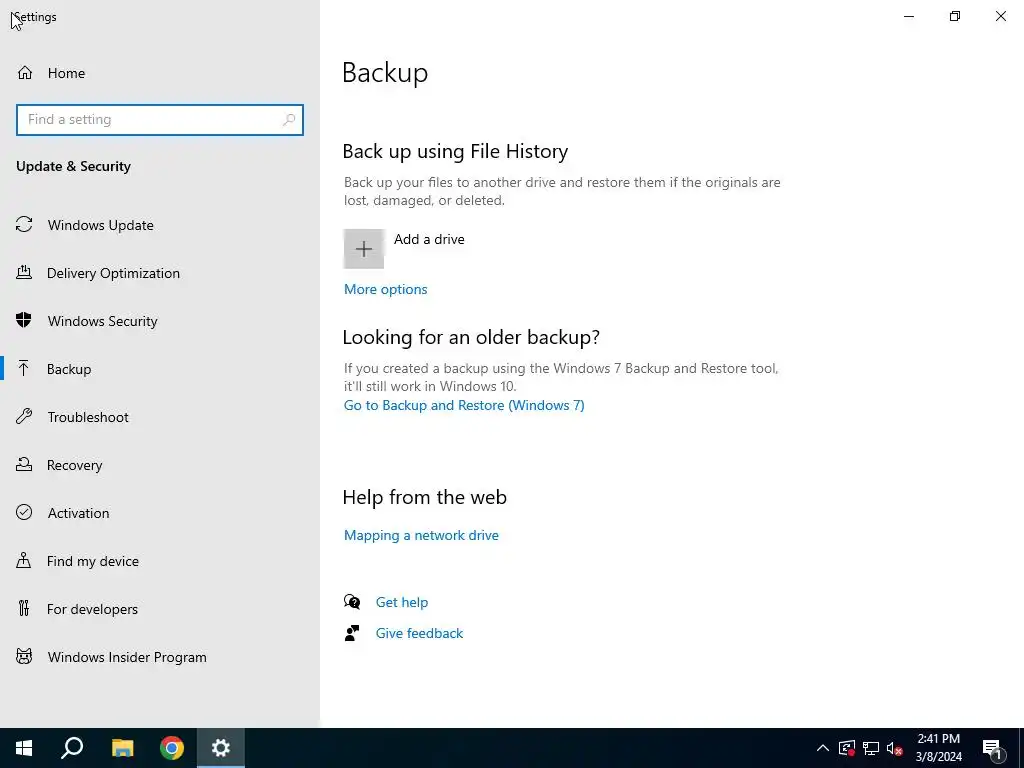
Task: Open More options link
Action: 385,289
